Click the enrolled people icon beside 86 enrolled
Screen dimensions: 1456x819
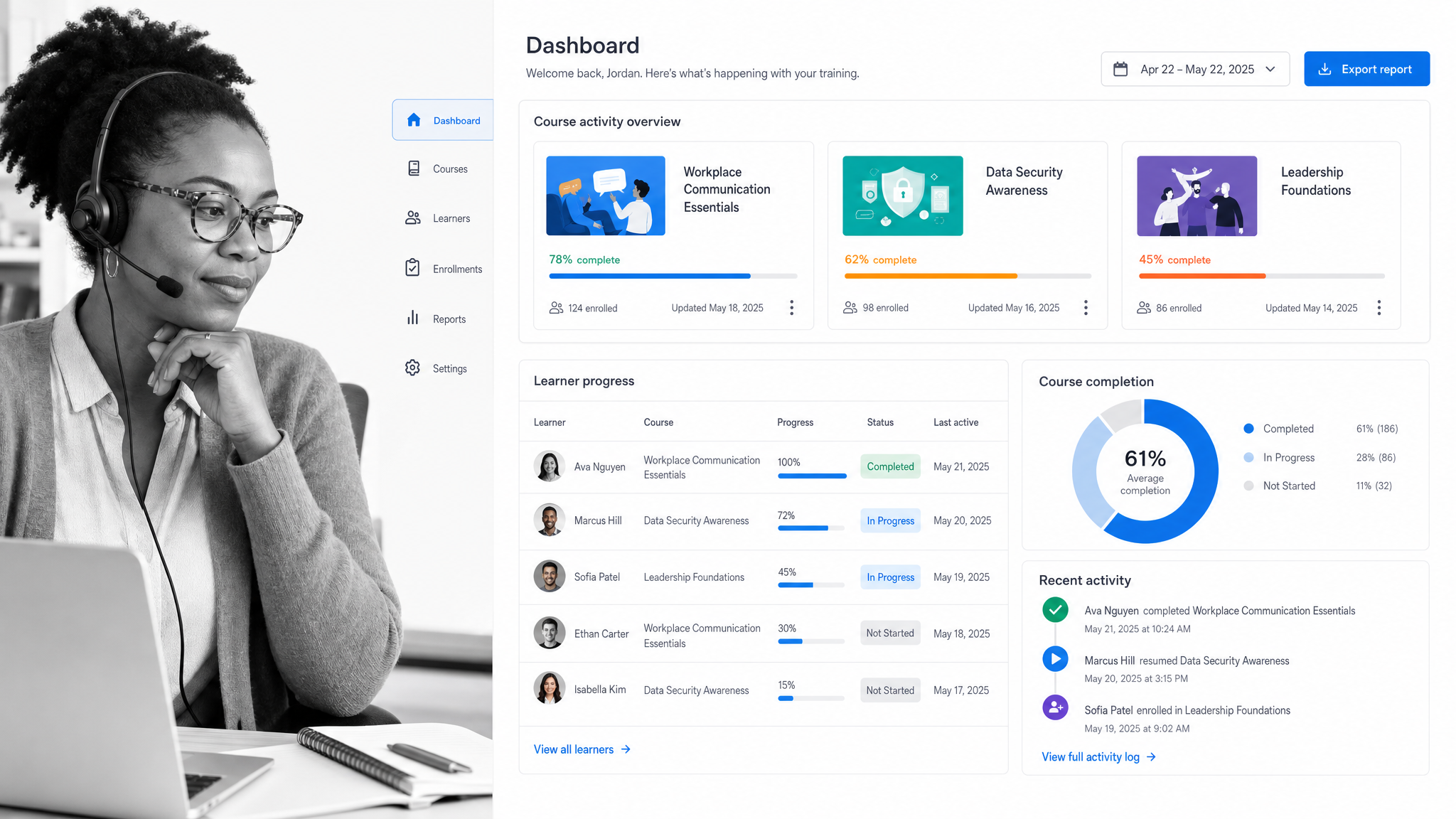click(x=1144, y=308)
